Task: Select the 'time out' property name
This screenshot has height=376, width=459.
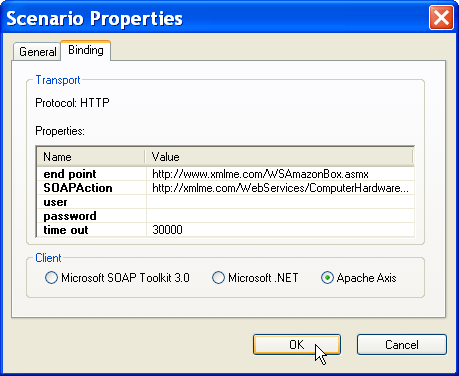Action: click(x=66, y=230)
